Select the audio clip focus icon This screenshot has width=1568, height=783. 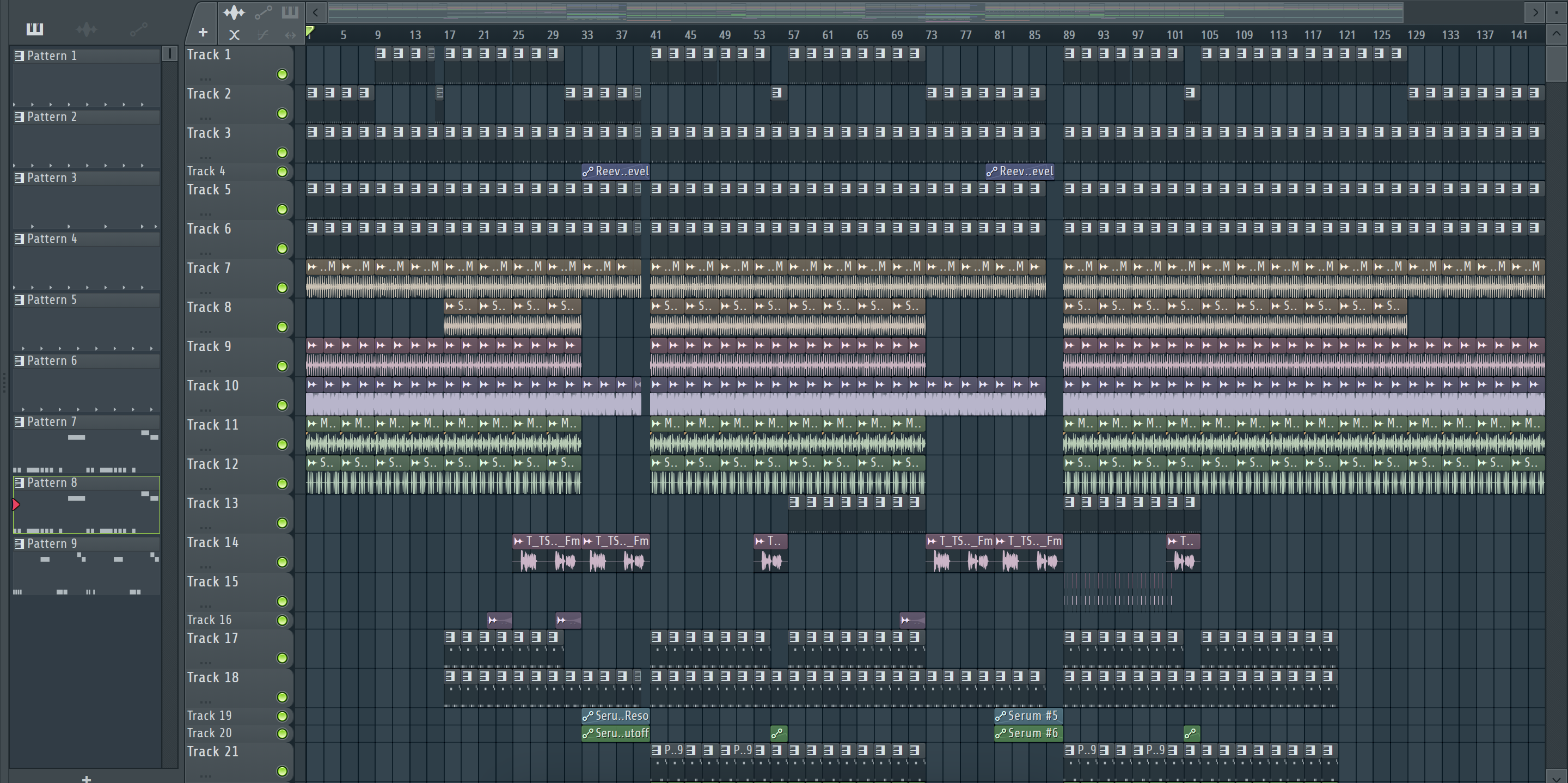click(234, 12)
